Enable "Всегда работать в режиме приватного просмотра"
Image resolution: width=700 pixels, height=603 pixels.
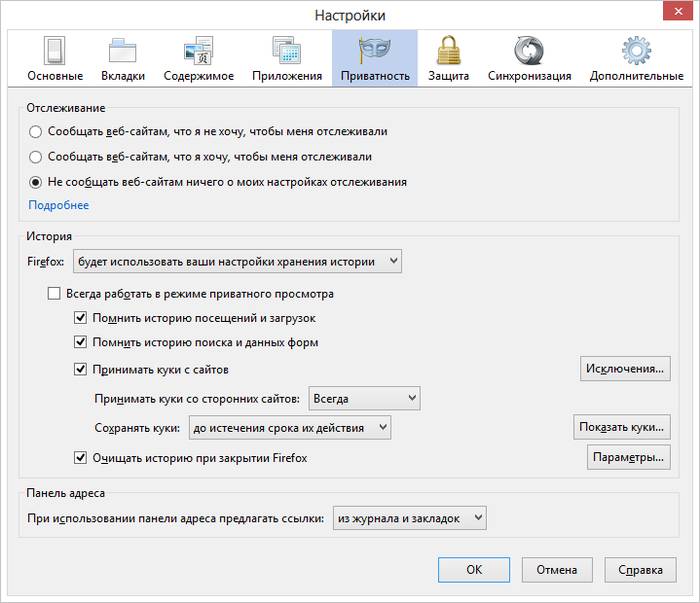click(55, 294)
